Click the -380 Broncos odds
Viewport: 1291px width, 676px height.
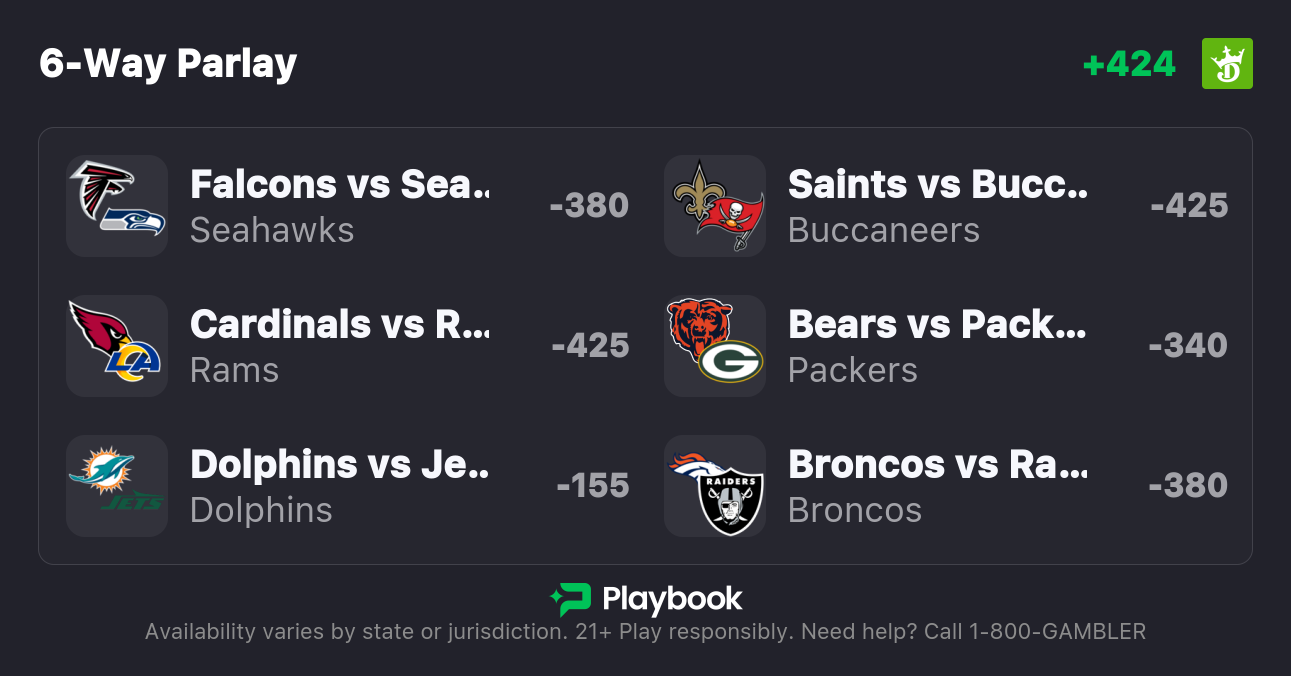pyautogui.click(x=1188, y=486)
